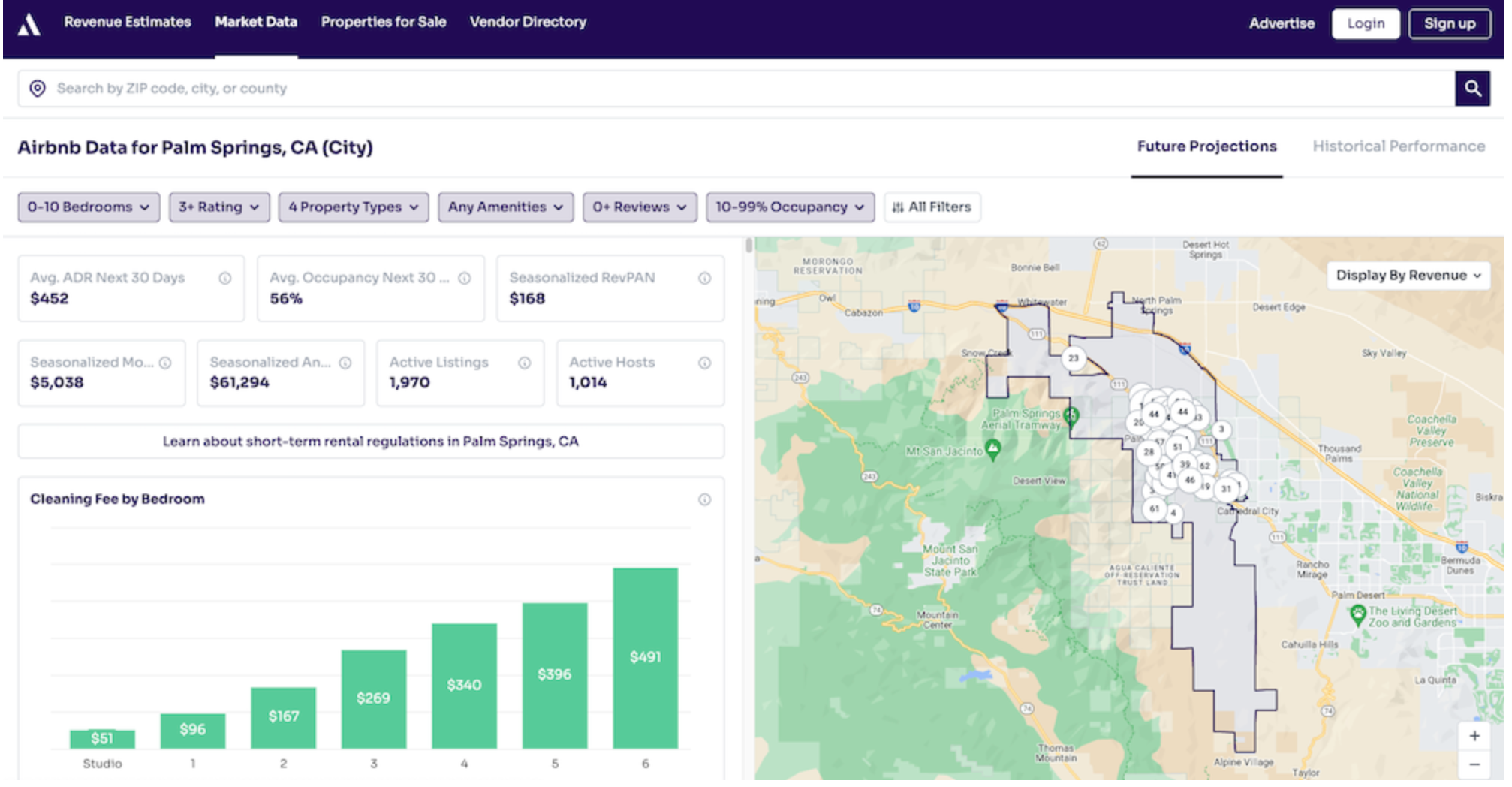Click the 56% occupancy value
The image size is (1512, 787).
(286, 299)
